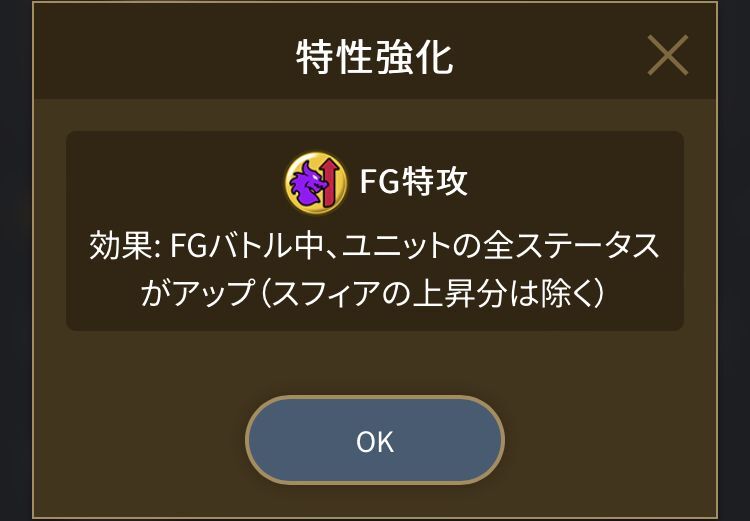This screenshot has width=750, height=521.
Task: Click the 効果: label in the description
Action: 124,247
